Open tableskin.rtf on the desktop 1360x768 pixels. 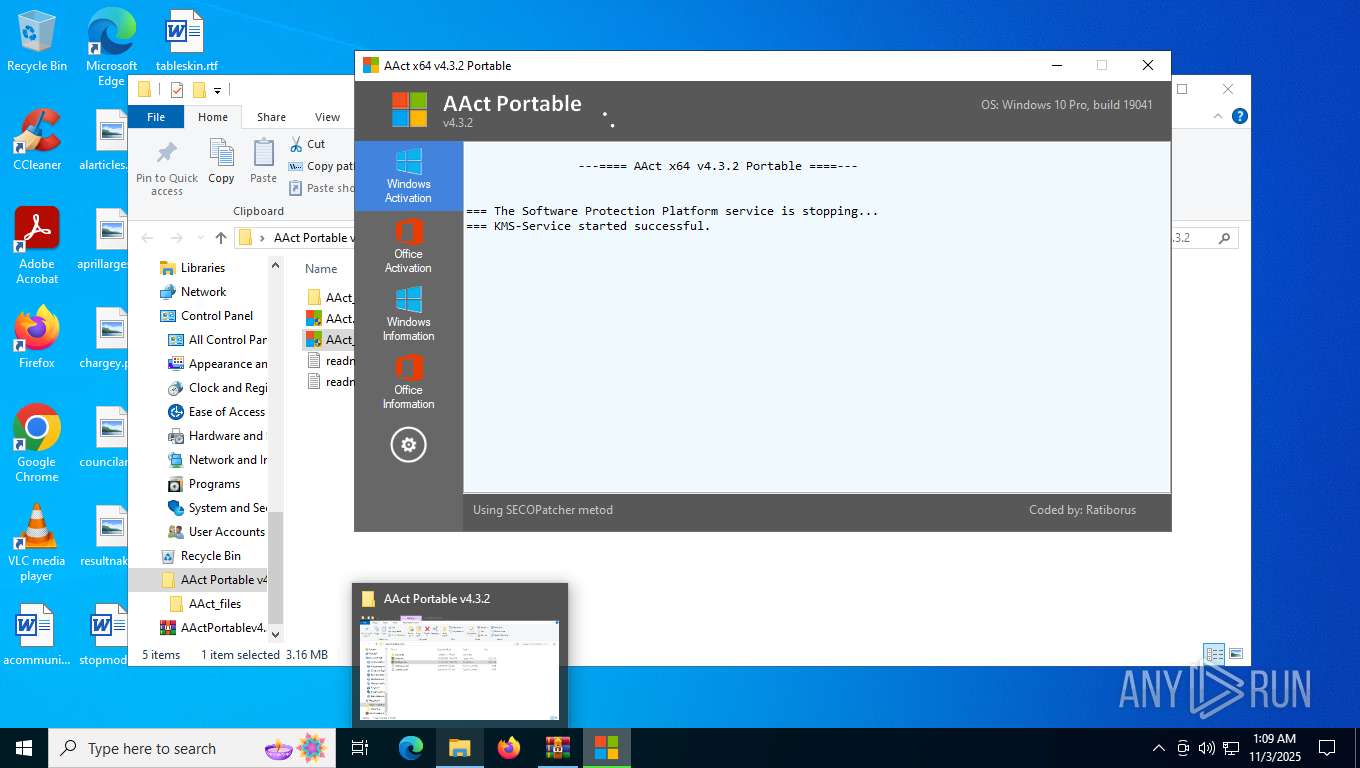point(186,41)
